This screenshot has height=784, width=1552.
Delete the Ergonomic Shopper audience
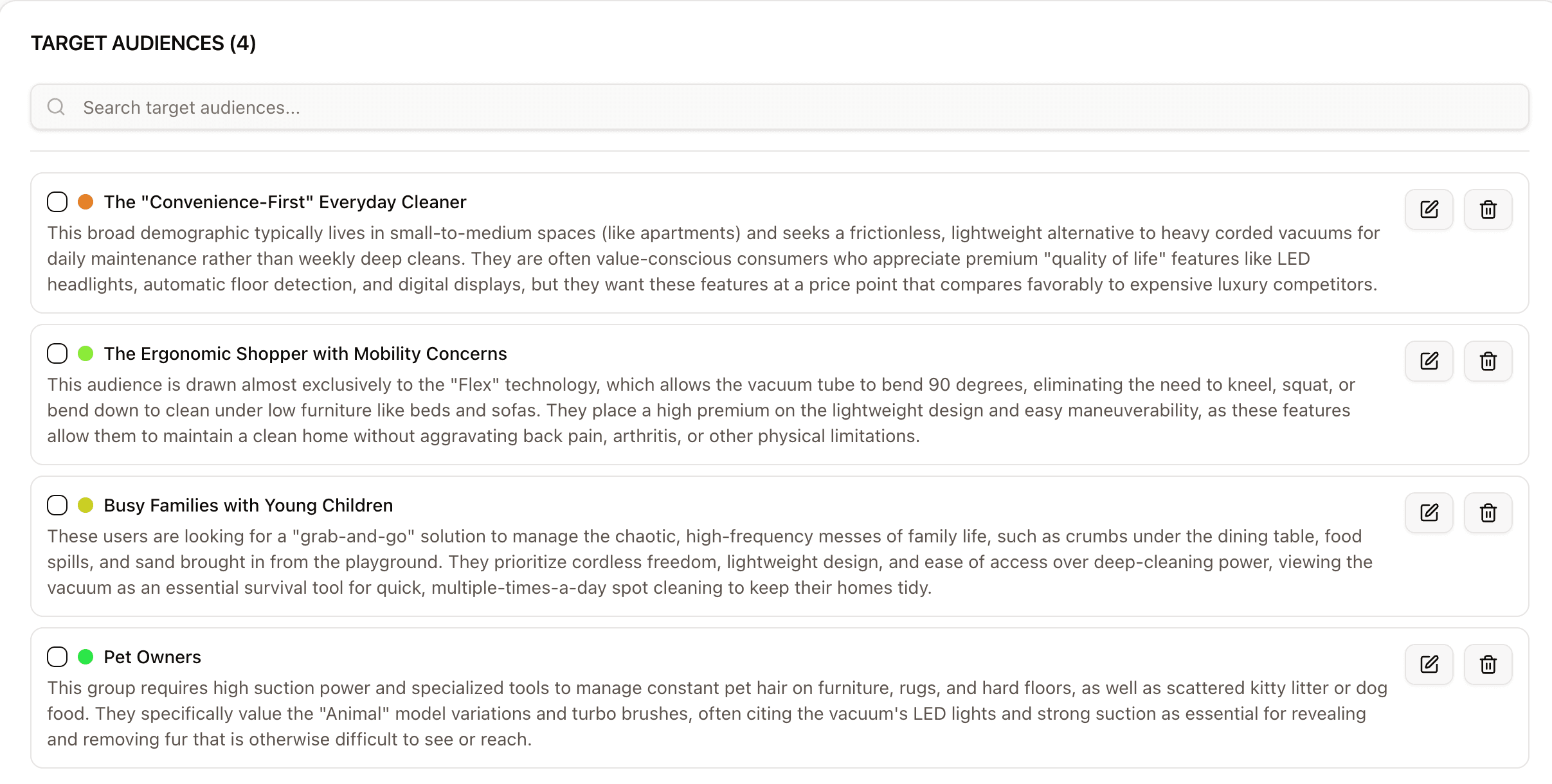coord(1488,361)
